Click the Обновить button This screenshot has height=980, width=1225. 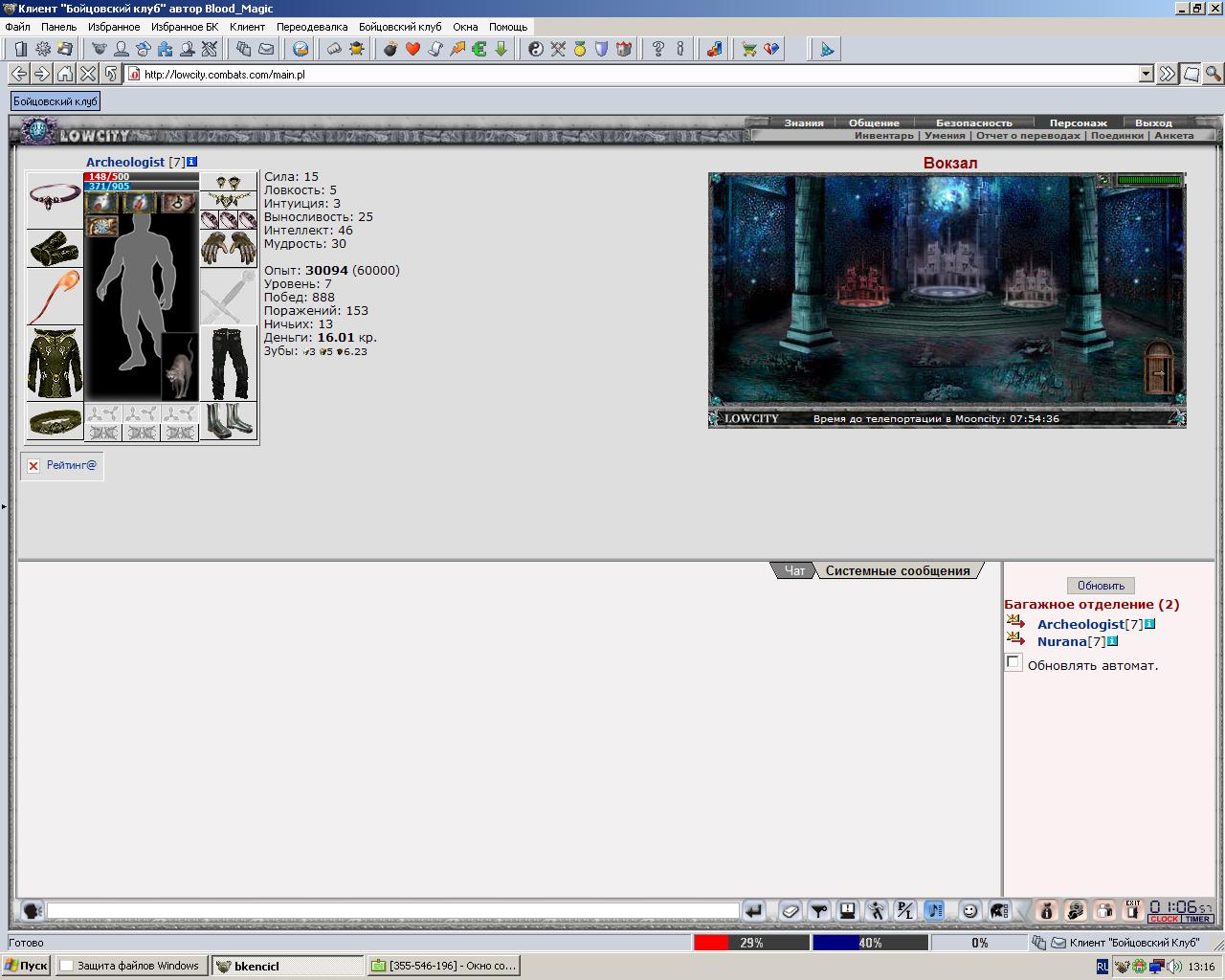point(1101,585)
